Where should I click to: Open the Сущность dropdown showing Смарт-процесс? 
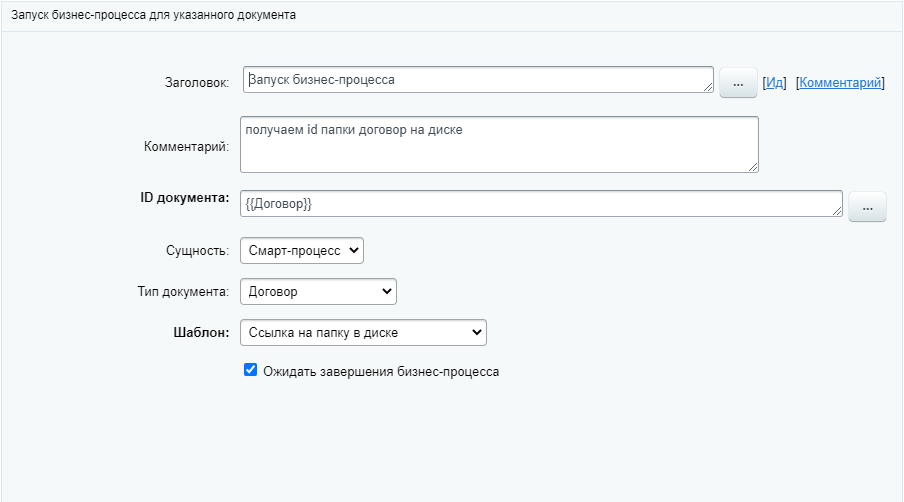(x=302, y=250)
